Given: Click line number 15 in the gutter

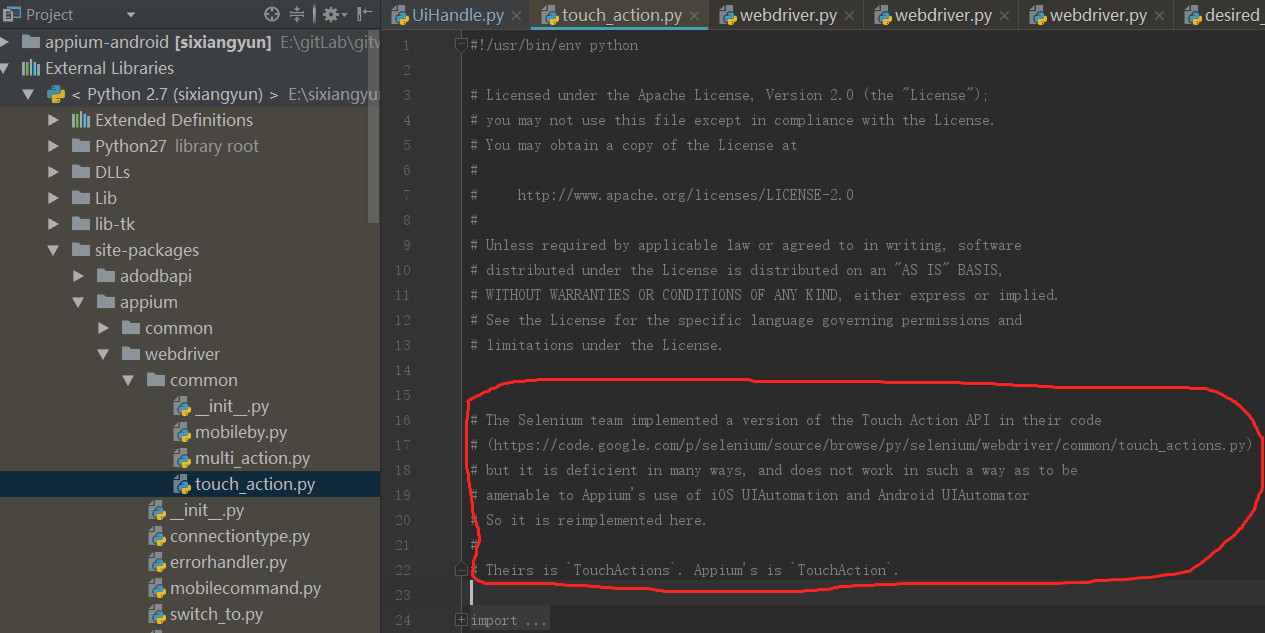Looking at the screenshot, I should pyautogui.click(x=403, y=395).
